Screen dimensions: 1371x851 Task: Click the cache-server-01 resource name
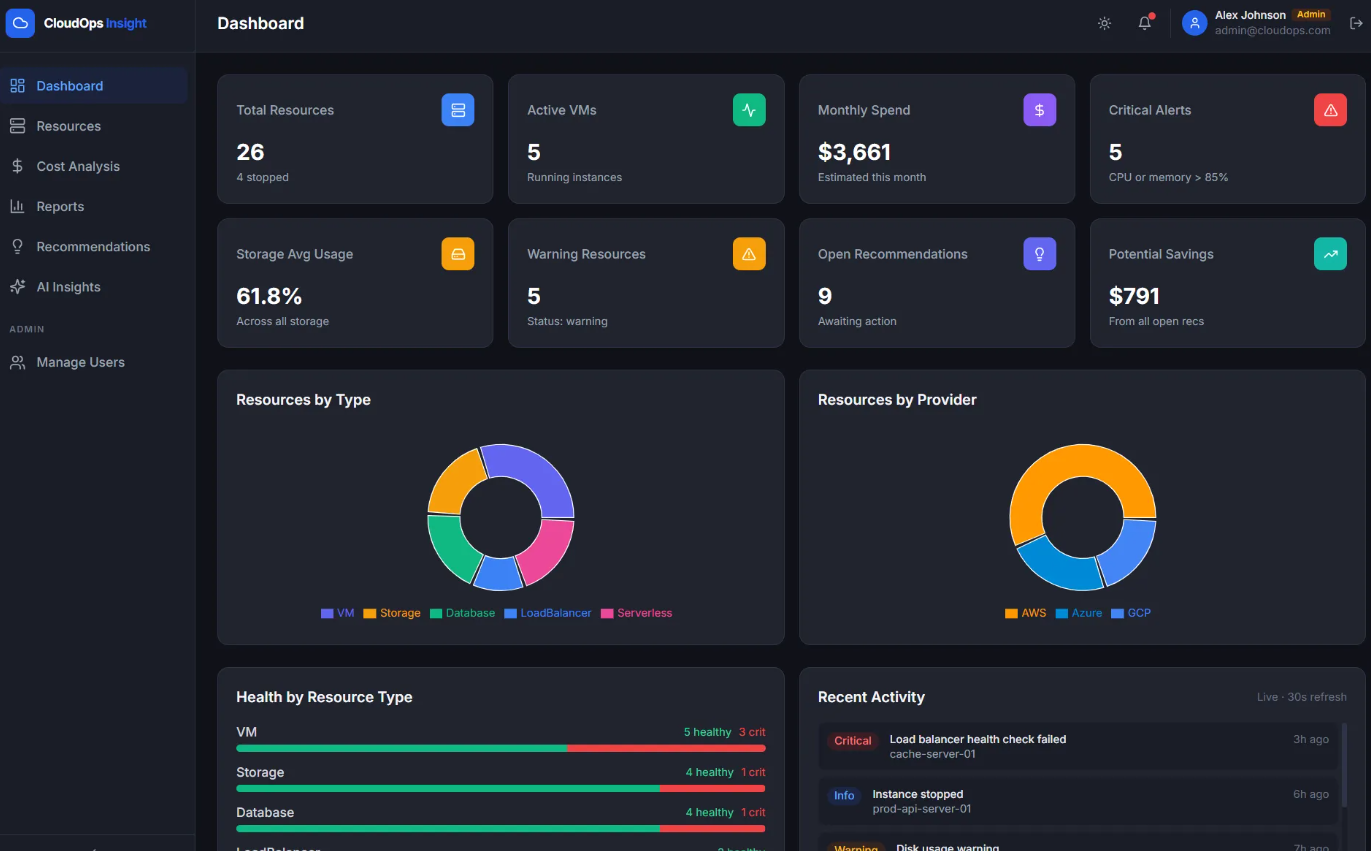932,754
